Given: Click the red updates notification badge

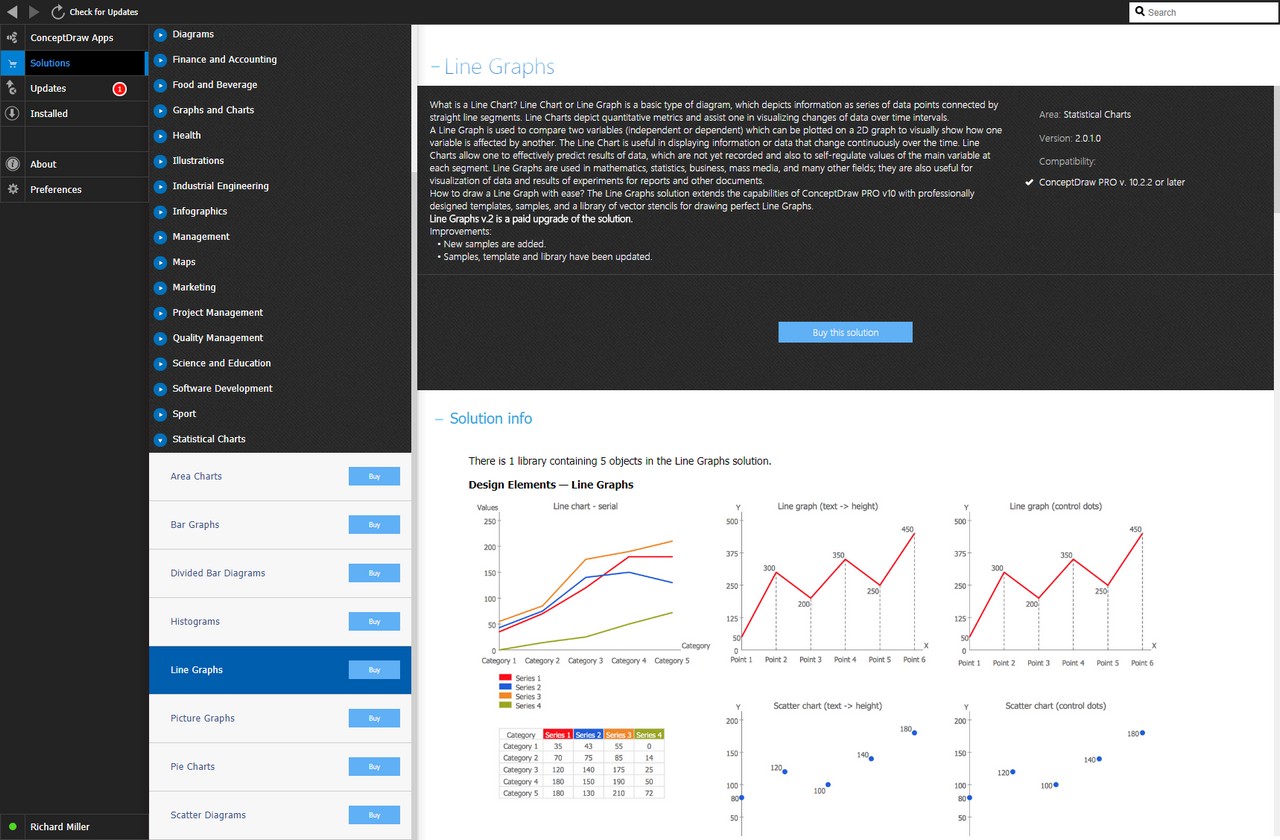Looking at the screenshot, I should [120, 89].
